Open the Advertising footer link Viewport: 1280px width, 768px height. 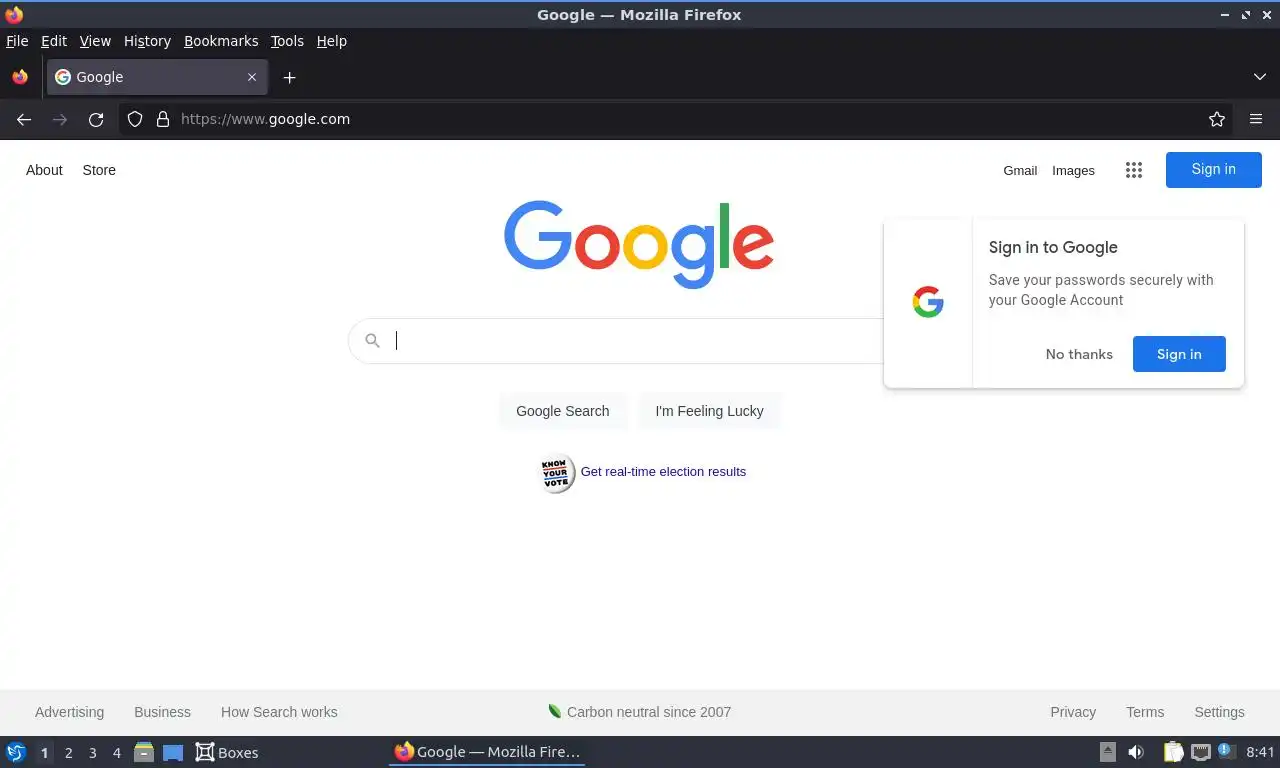click(x=69, y=712)
